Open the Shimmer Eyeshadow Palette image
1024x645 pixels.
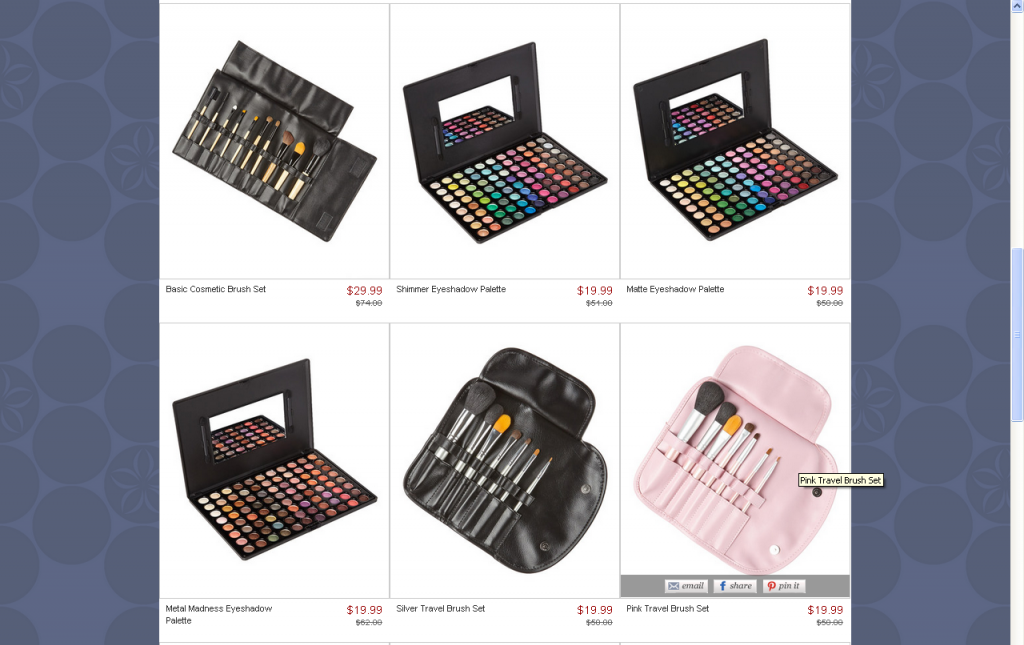[505, 141]
